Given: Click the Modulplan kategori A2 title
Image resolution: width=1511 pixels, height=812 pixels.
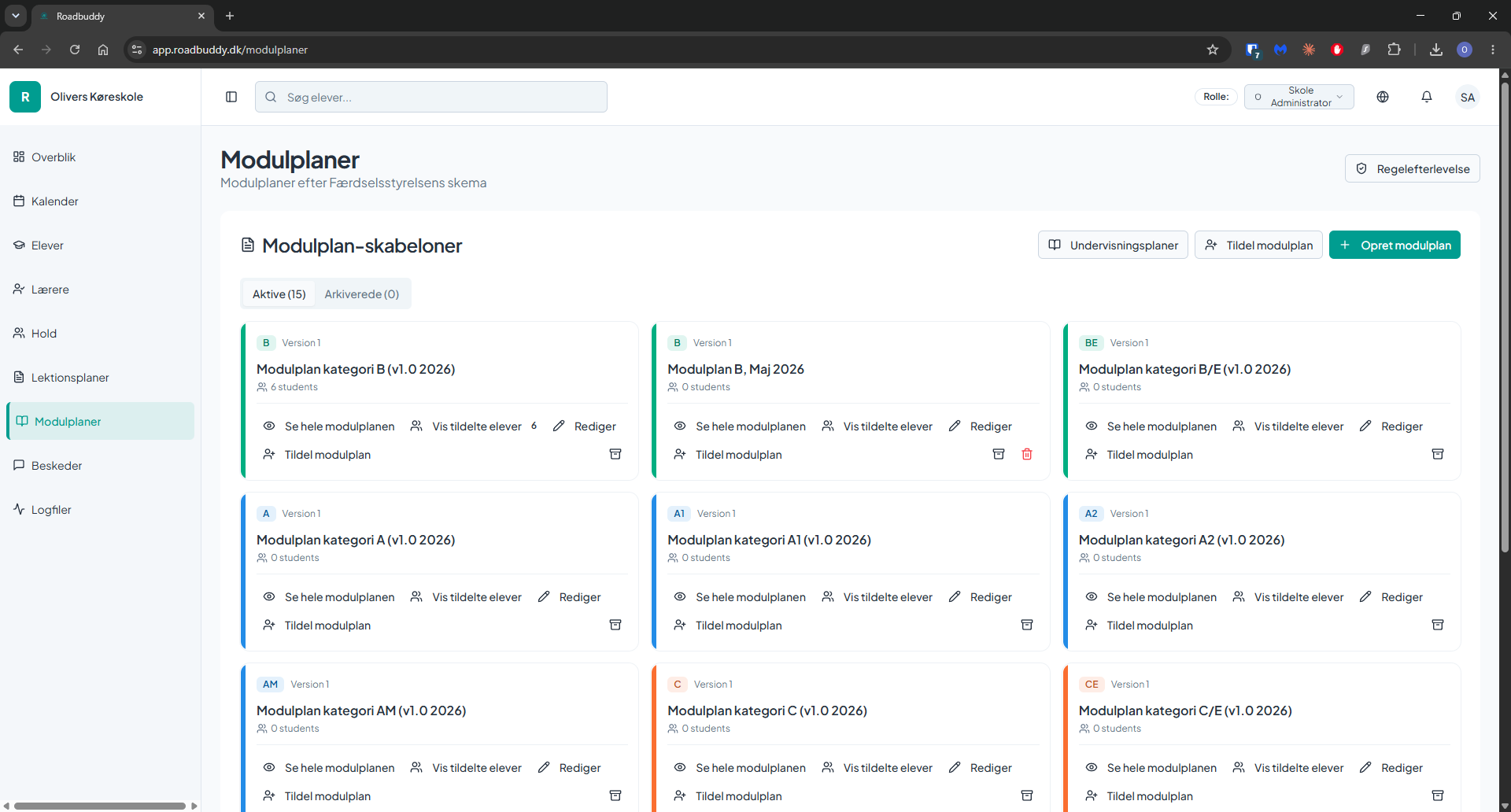Looking at the screenshot, I should (1181, 540).
